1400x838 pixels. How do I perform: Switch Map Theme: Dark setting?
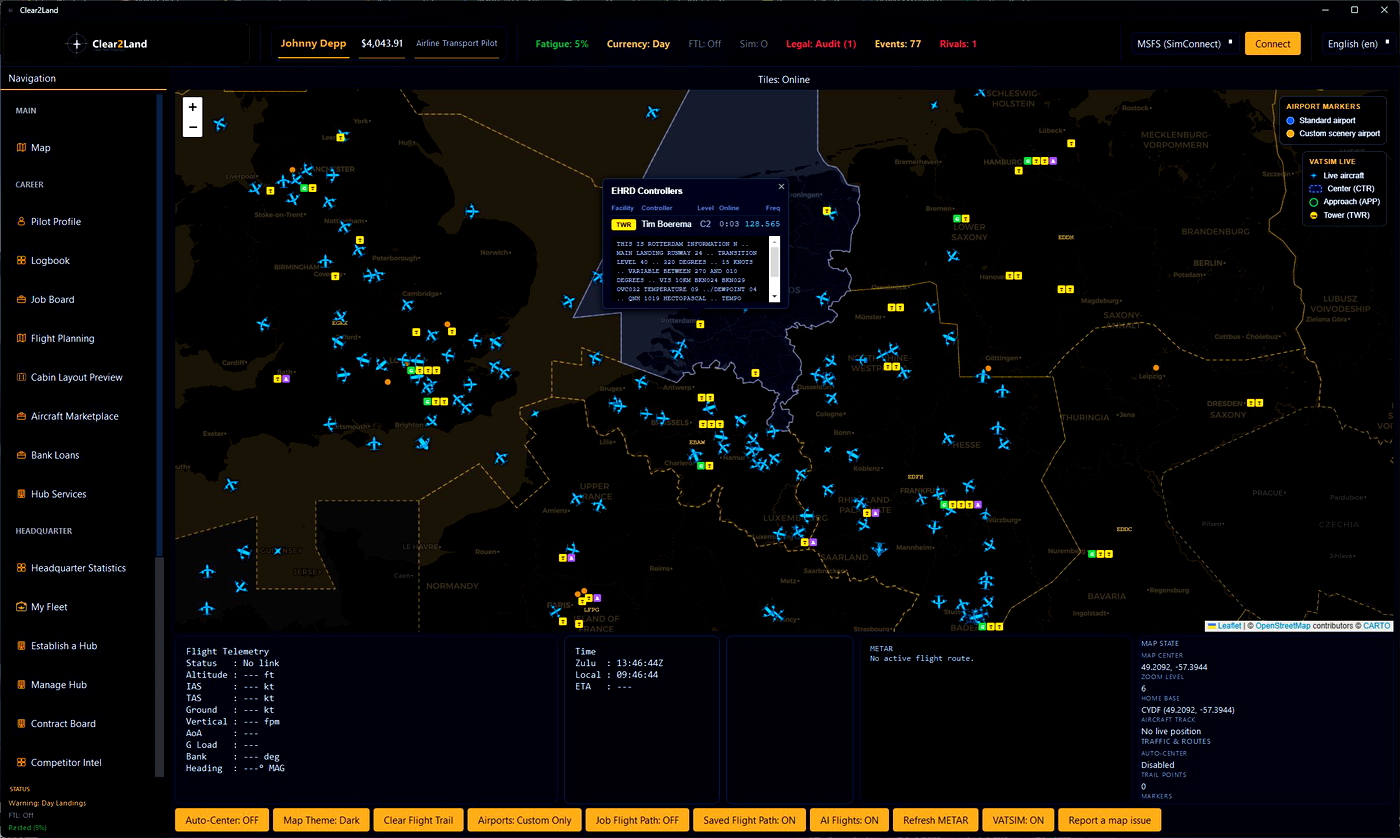point(320,820)
